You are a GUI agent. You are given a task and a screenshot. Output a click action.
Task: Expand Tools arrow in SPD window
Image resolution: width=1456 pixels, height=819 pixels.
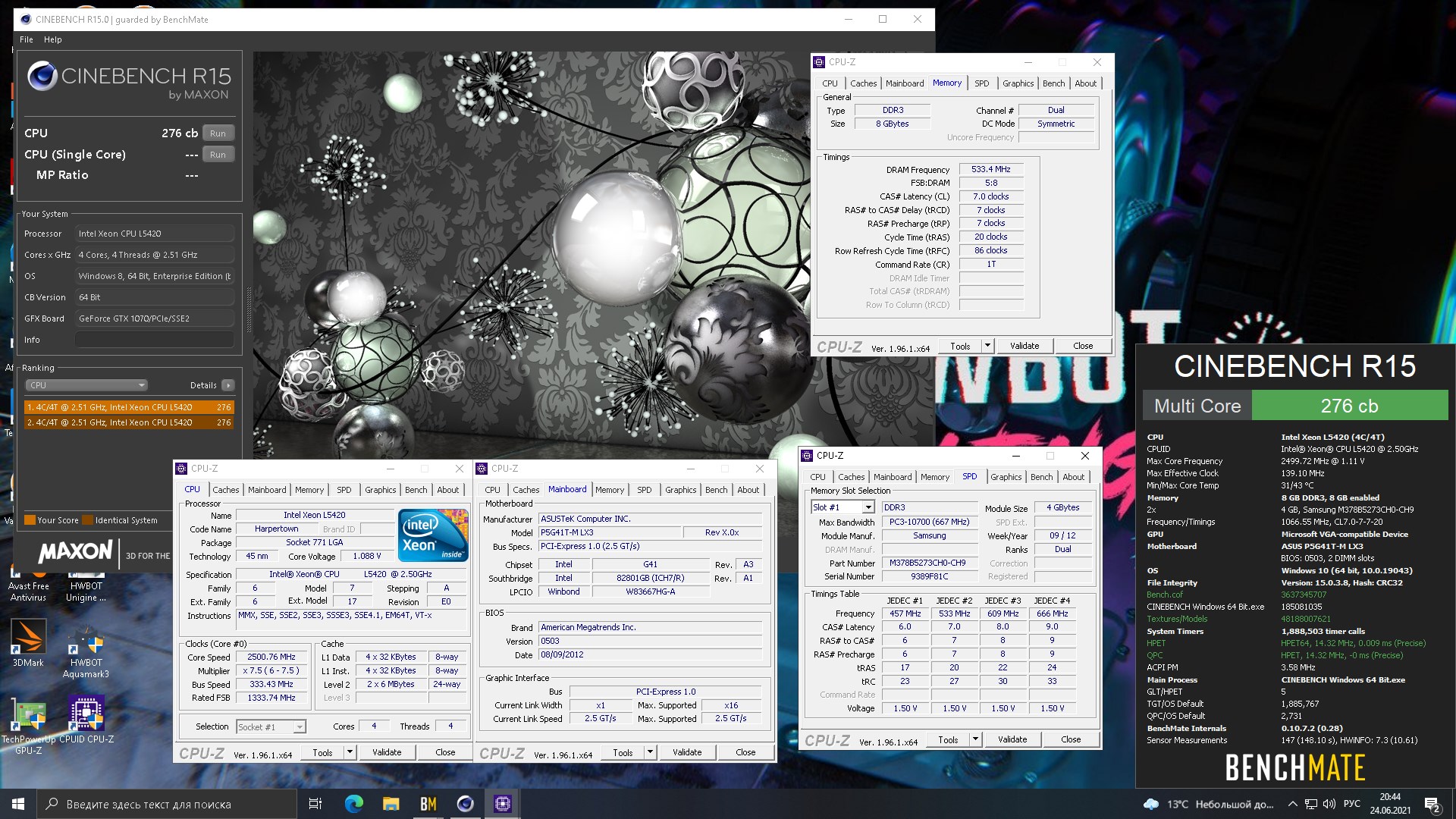(x=975, y=739)
